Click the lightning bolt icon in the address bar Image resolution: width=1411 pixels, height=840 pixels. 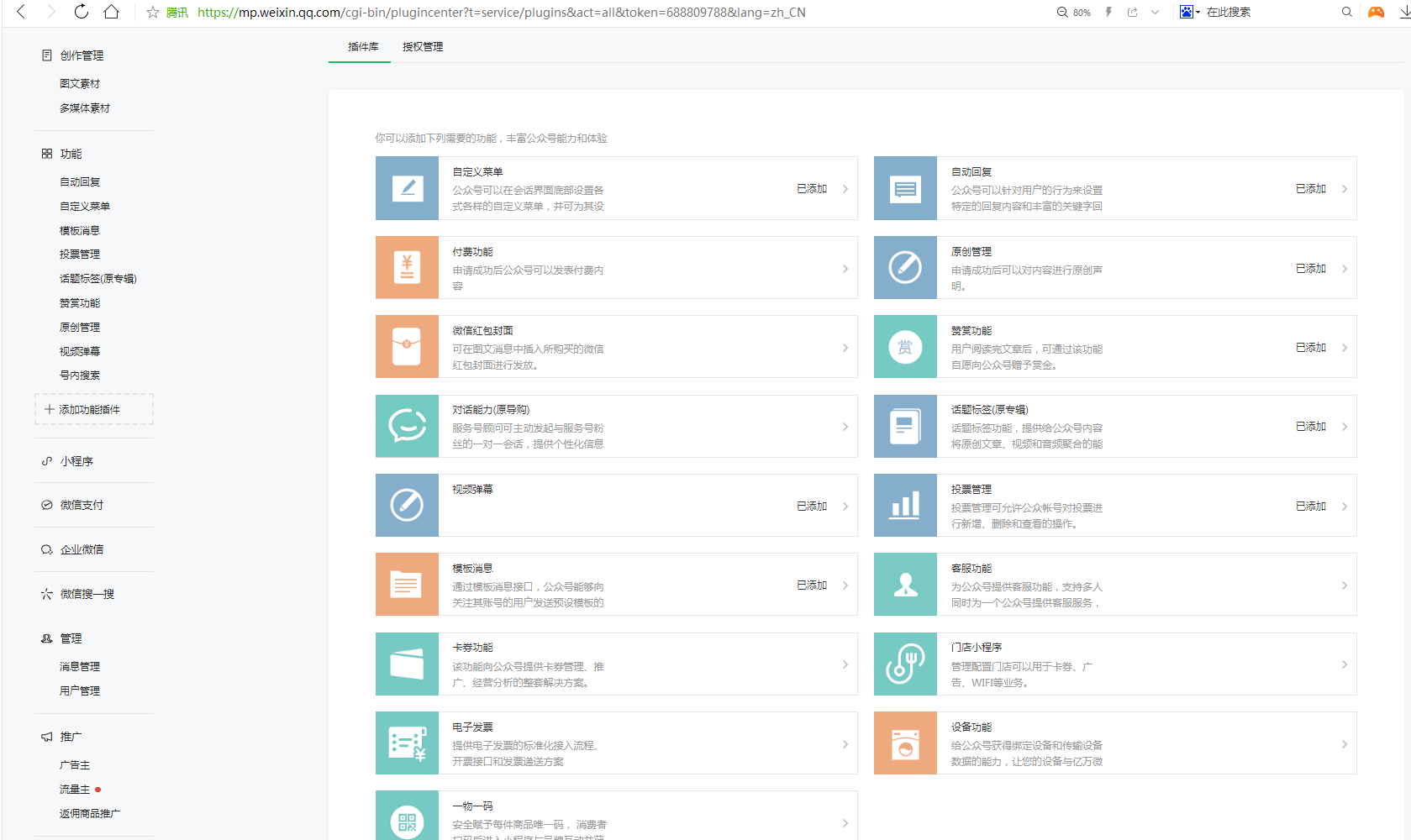tap(1109, 13)
